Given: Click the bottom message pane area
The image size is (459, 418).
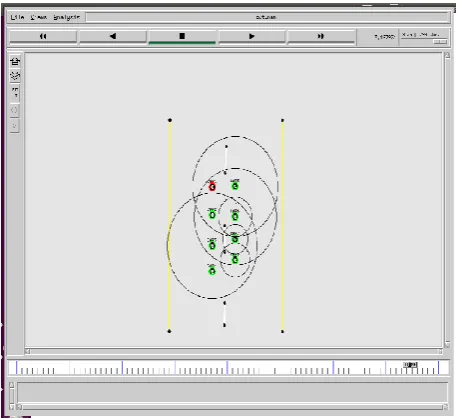Looking at the screenshot, I should point(232,392).
